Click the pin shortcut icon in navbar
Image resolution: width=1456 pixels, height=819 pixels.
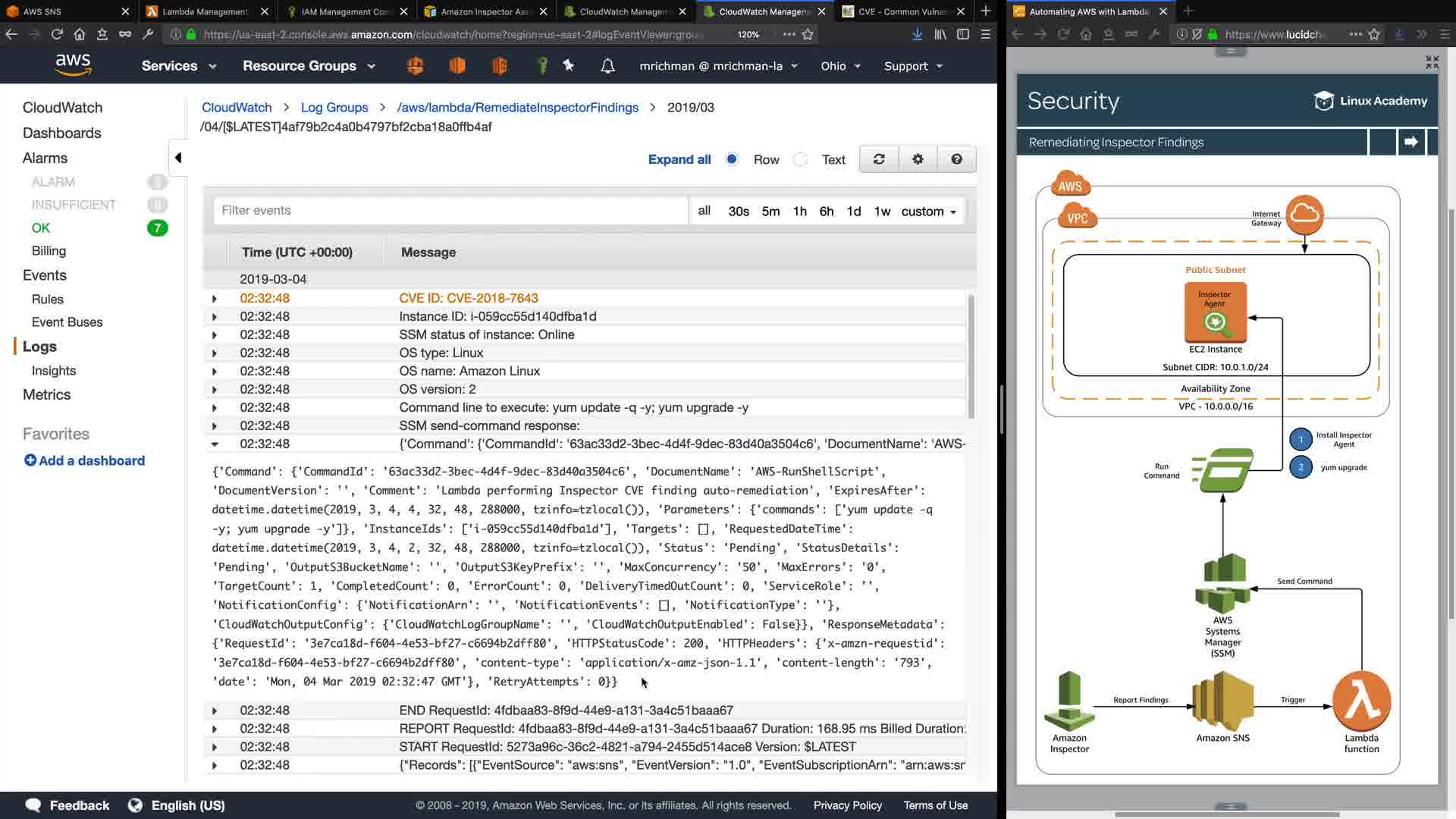569,66
